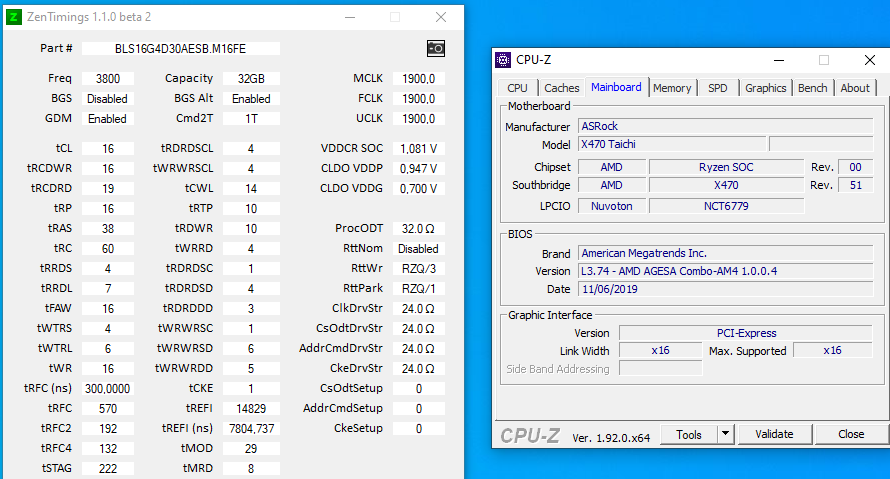Image resolution: width=890 pixels, height=479 pixels.
Task: Switch to the Memory tab in CPU-Z
Action: tap(672, 88)
